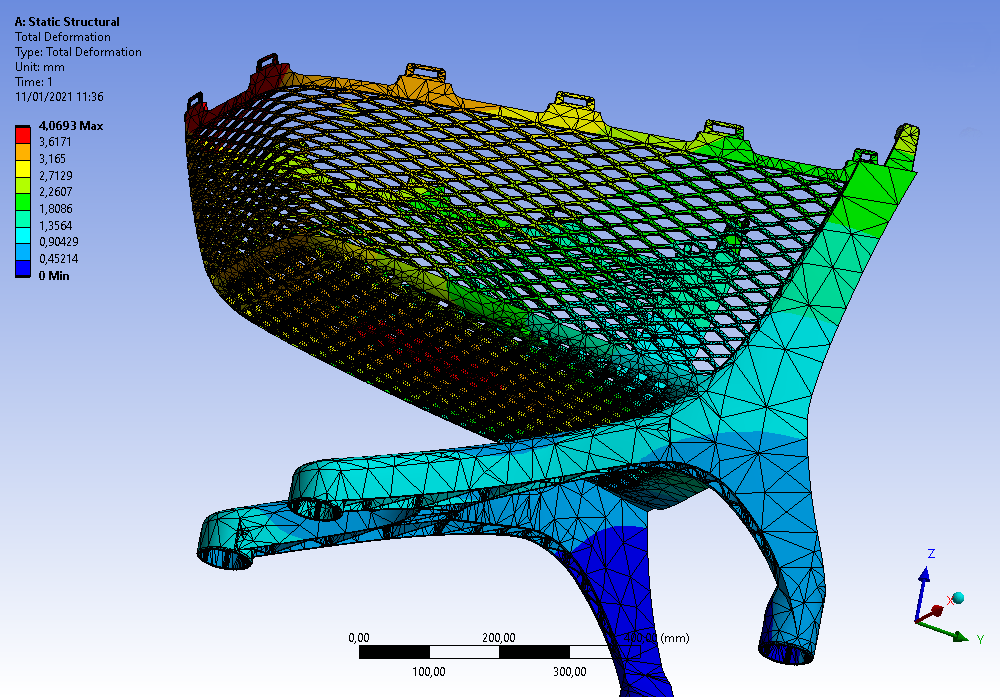This screenshot has width=1000, height=697.
Task: Click the "(mm)" unit label on the ruler
Action: pos(675,638)
